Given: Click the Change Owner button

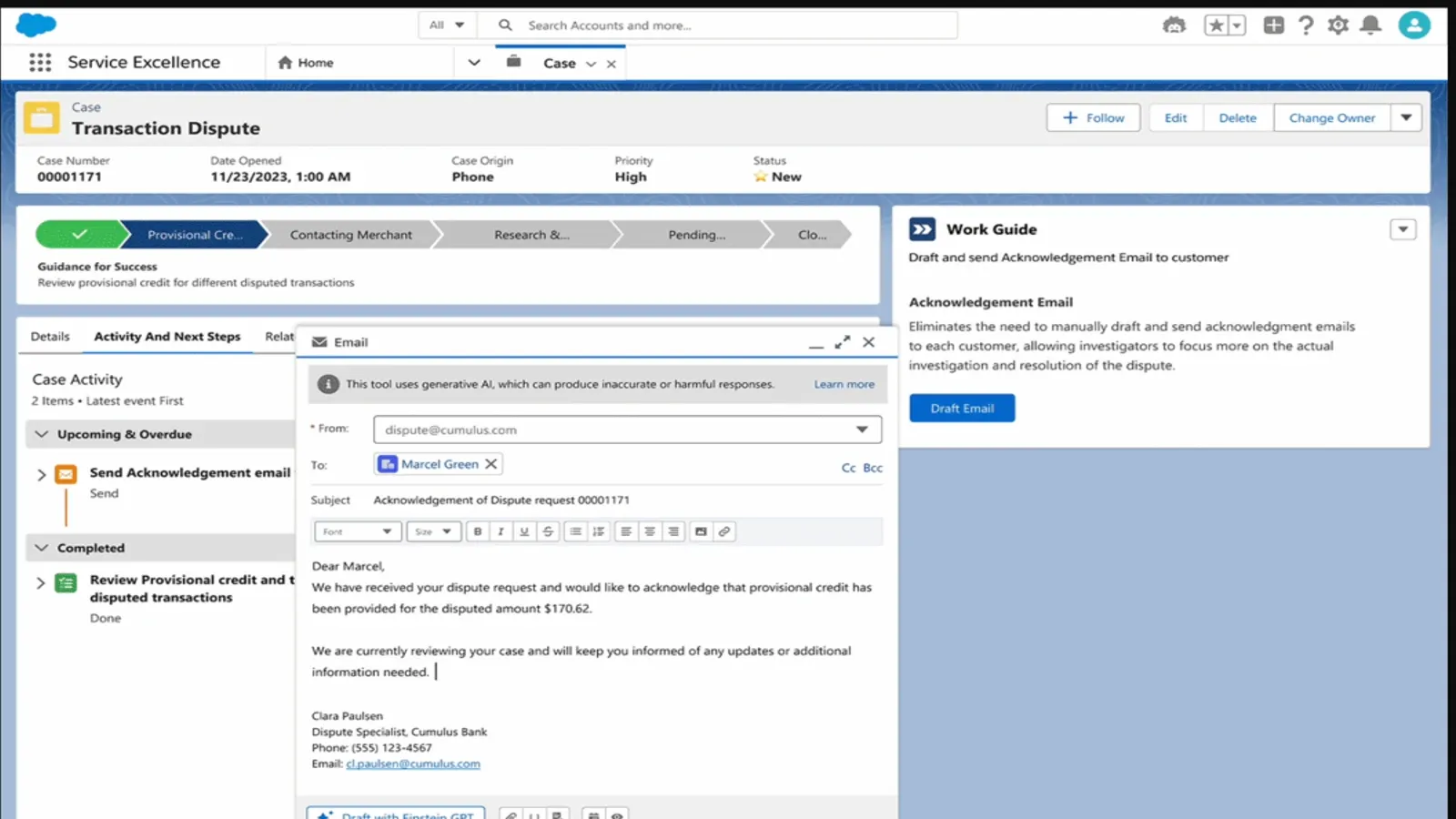Looking at the screenshot, I should 1332,117.
